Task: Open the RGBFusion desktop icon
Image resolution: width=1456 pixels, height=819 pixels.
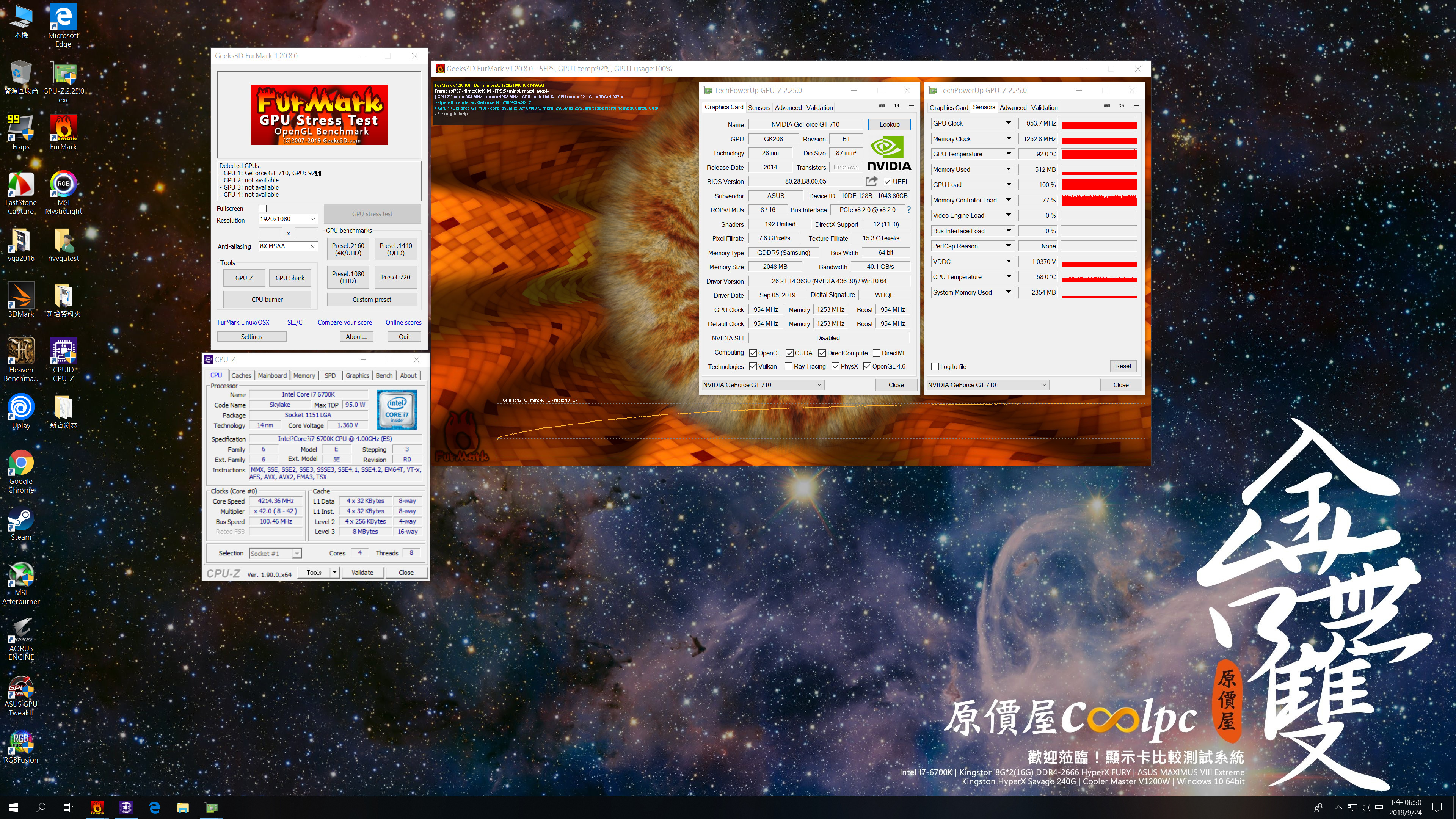Action: 21,746
